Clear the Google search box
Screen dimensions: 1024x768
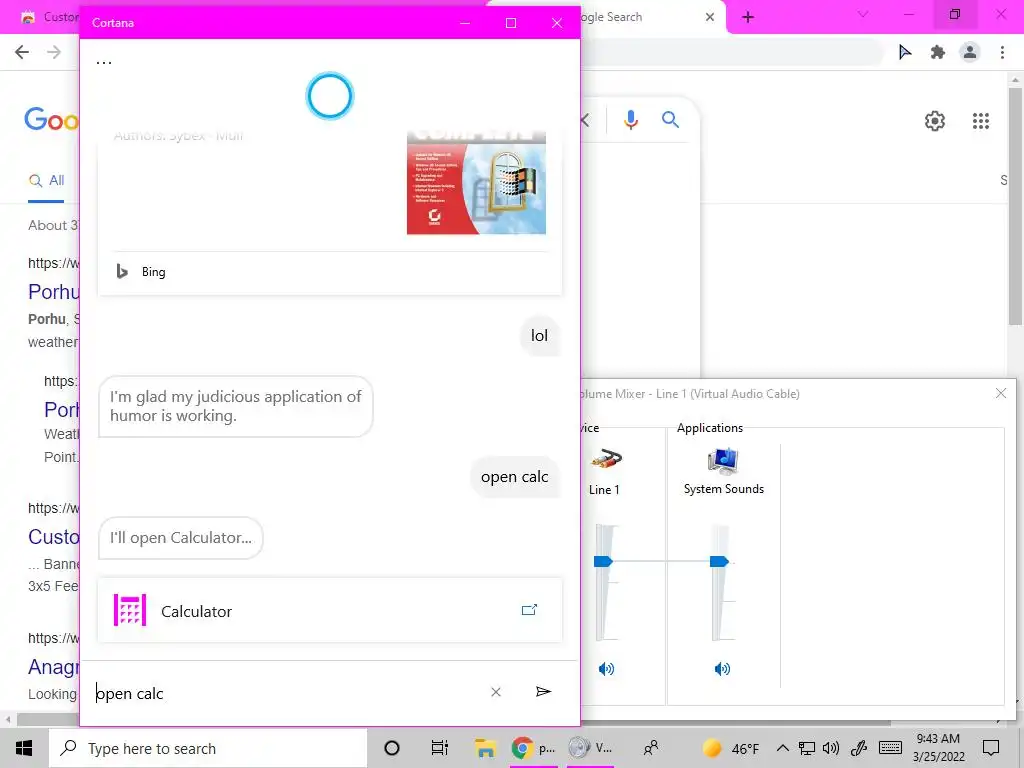click(585, 120)
